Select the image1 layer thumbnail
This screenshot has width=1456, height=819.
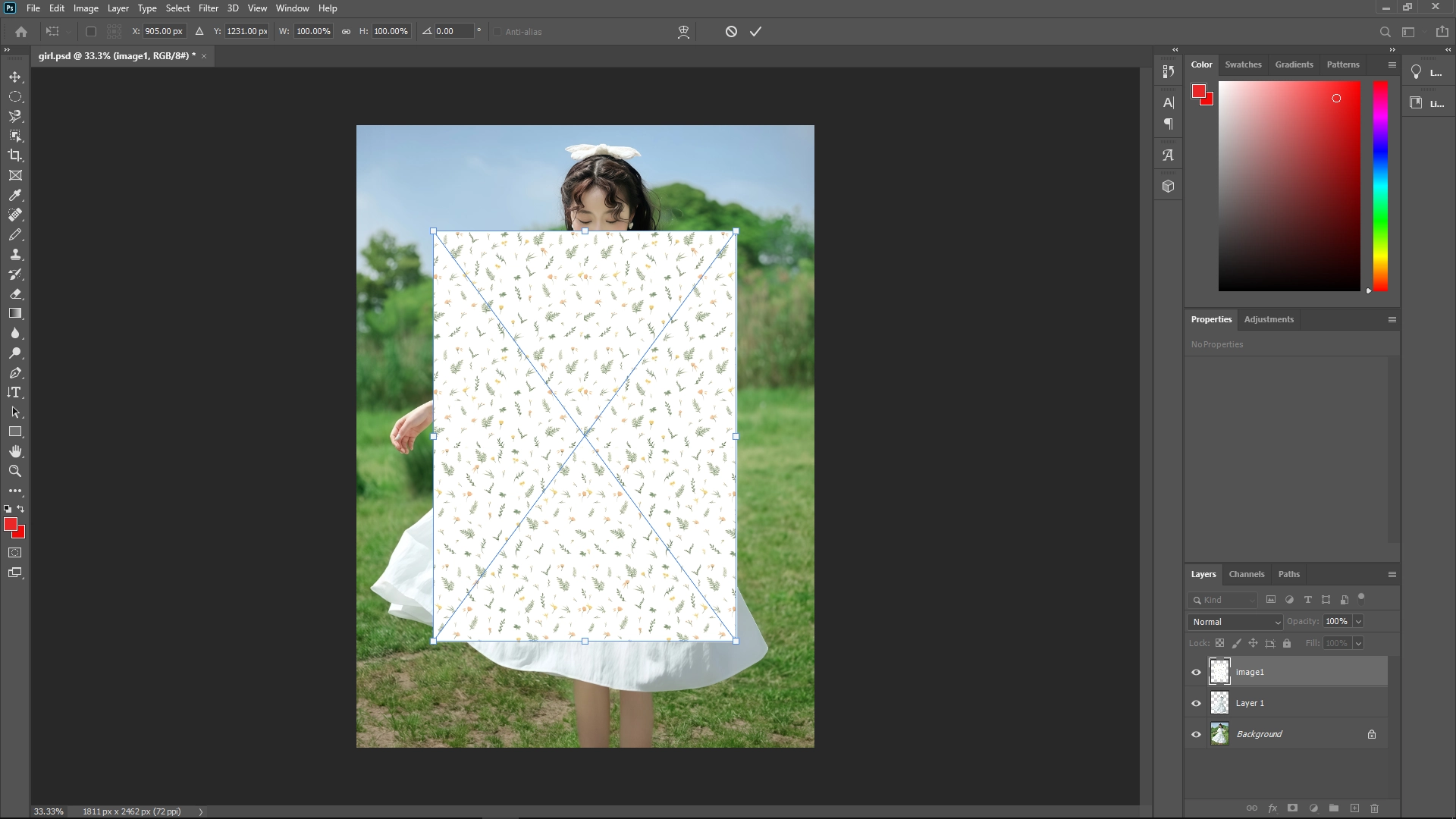tap(1219, 671)
